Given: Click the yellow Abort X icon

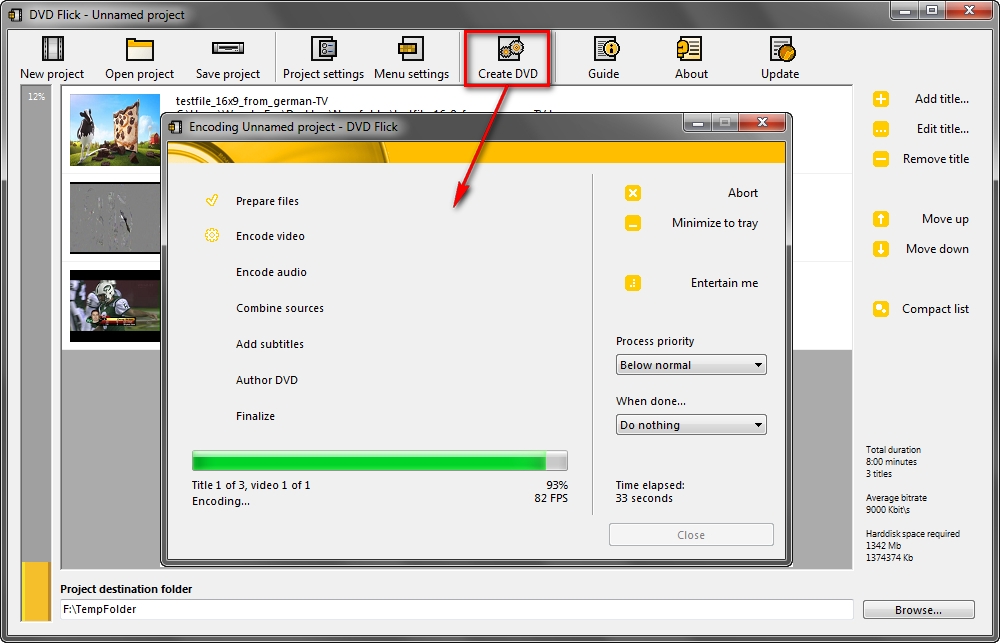Looking at the screenshot, I should [633, 193].
